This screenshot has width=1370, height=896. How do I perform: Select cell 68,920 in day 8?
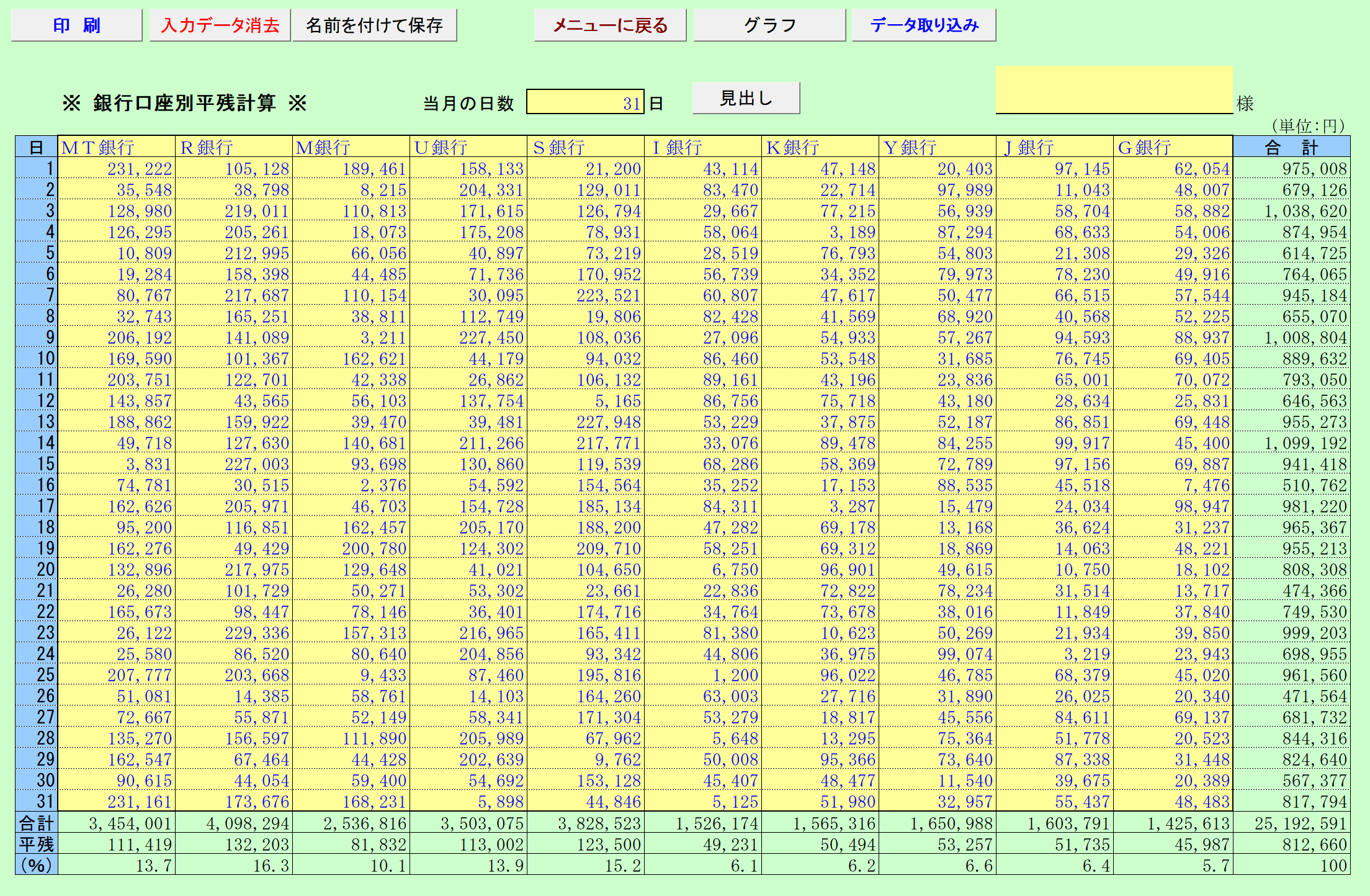pos(938,316)
